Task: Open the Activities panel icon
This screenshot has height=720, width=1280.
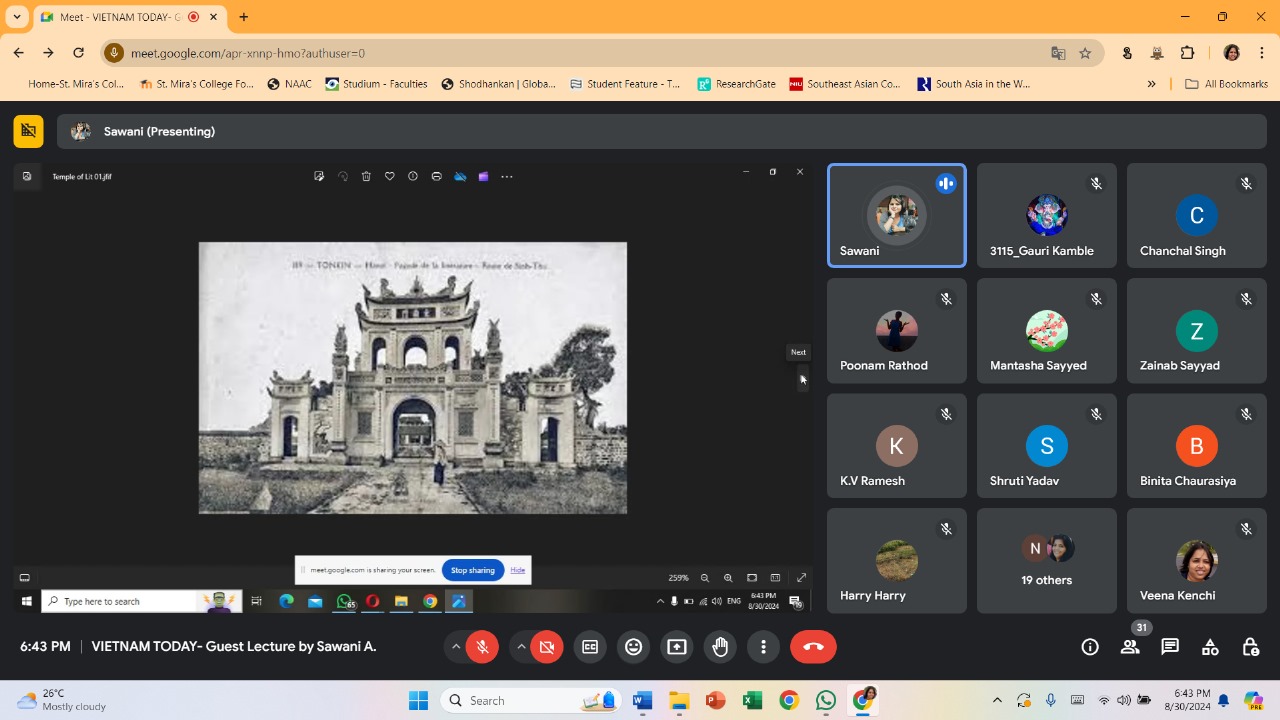Action: pos(1210,647)
